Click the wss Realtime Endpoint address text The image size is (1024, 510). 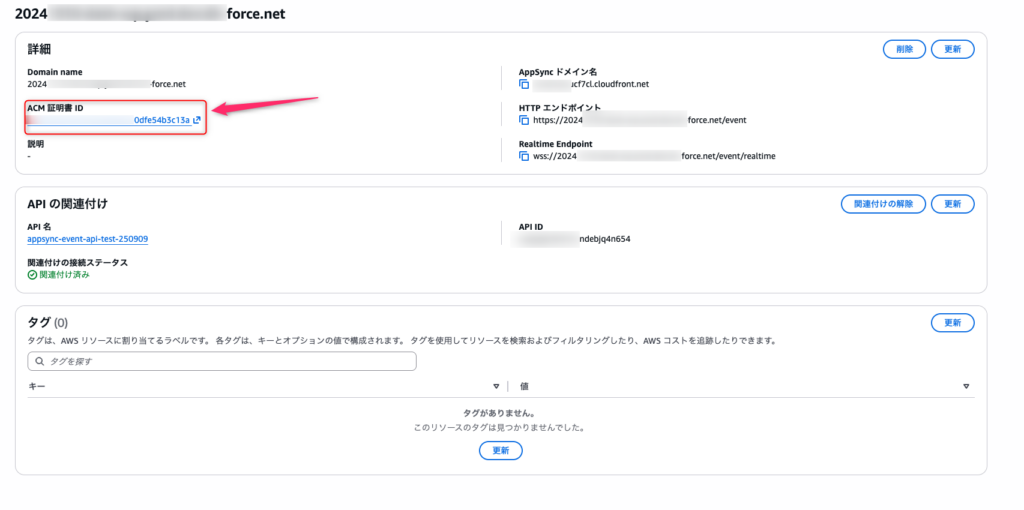coord(654,157)
